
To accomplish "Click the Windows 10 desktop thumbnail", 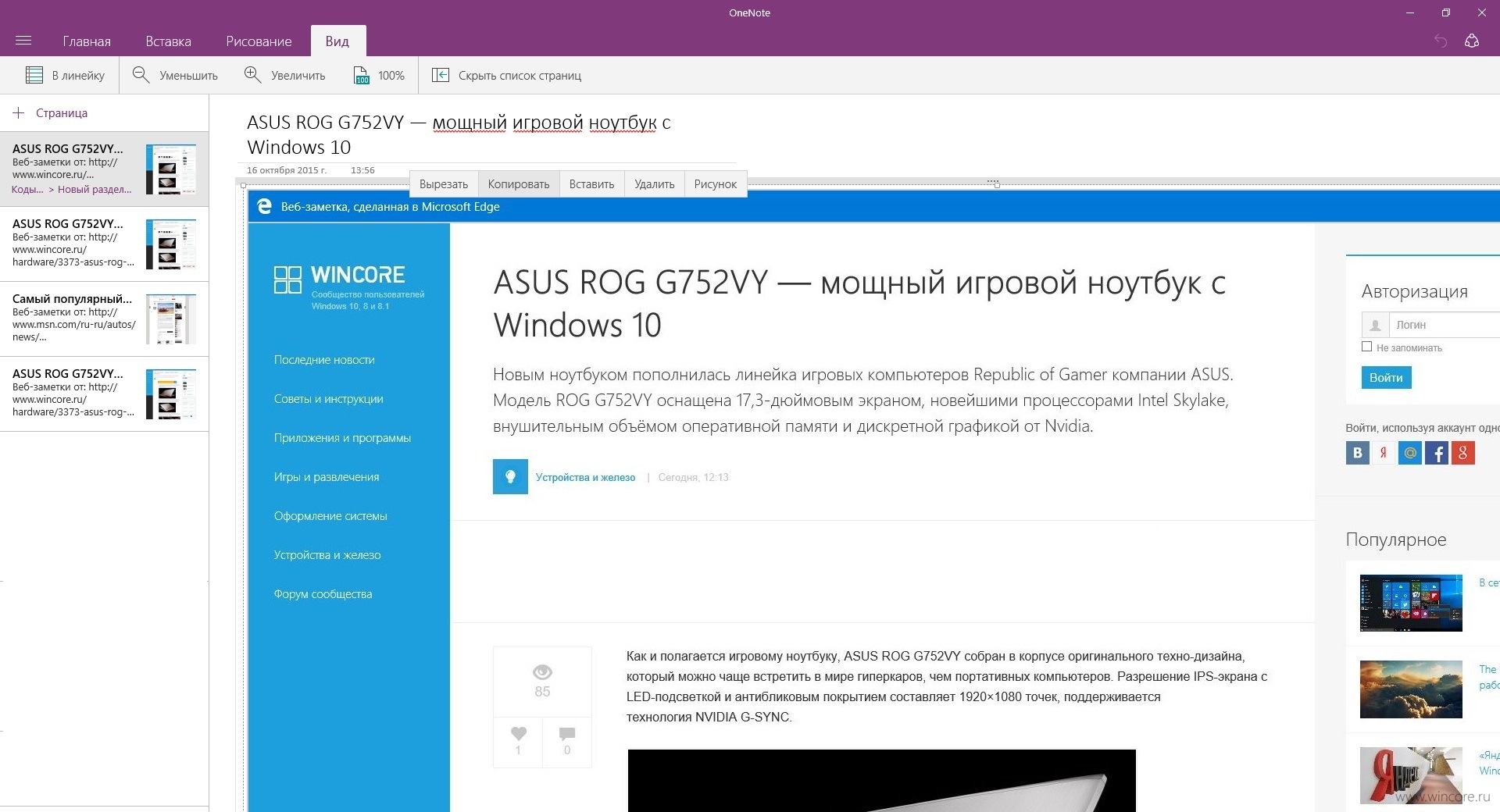I will pos(1411,604).
